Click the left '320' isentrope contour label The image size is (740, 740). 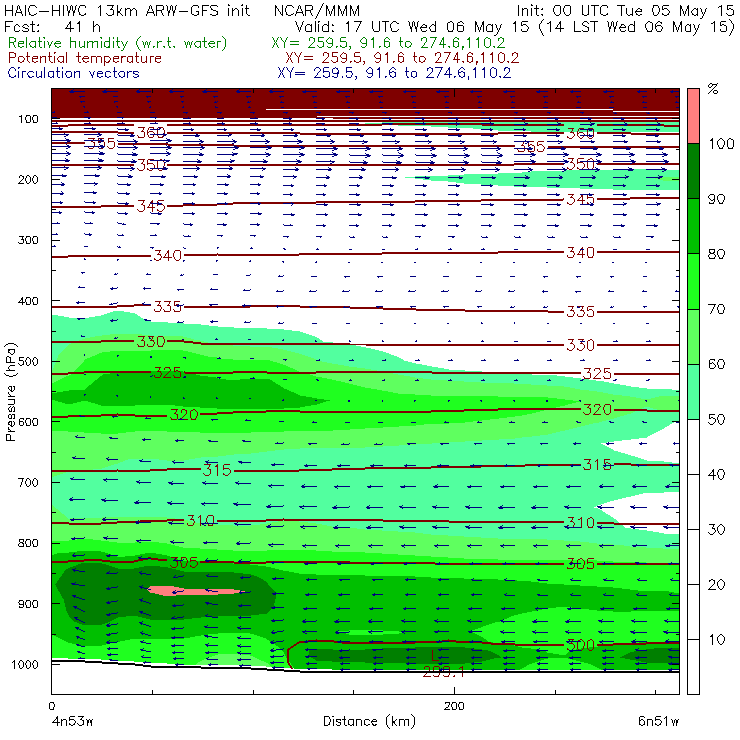click(x=184, y=414)
